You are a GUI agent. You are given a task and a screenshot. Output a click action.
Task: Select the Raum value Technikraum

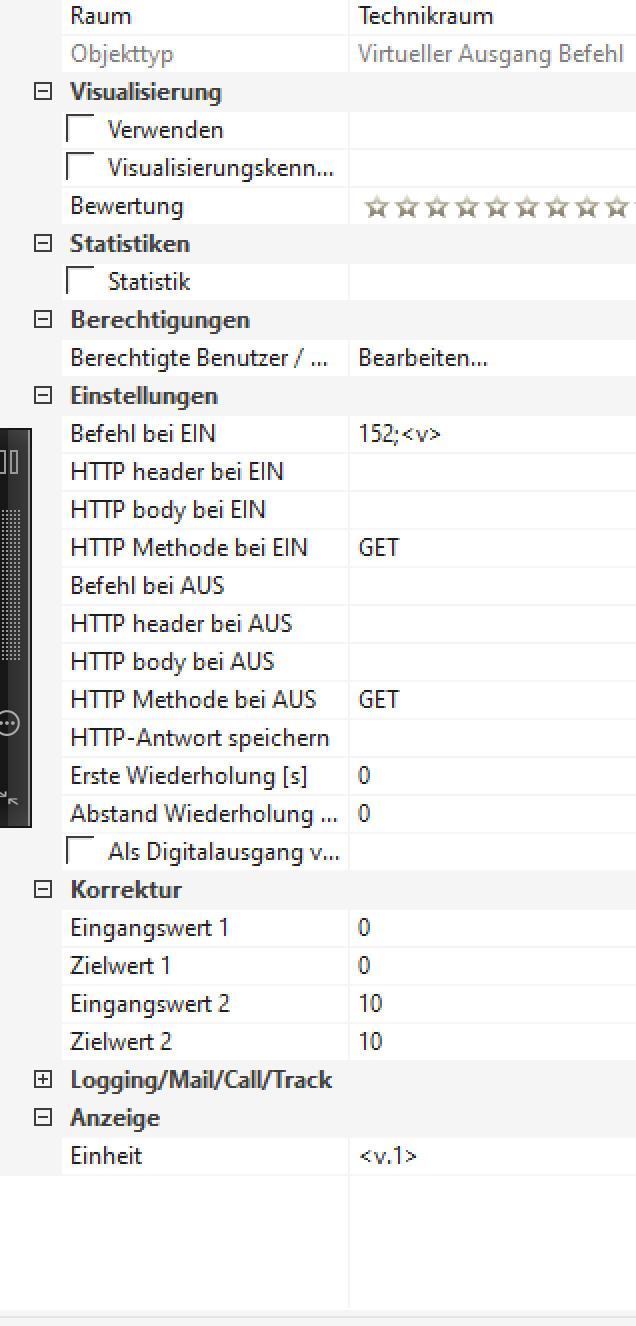pos(425,16)
